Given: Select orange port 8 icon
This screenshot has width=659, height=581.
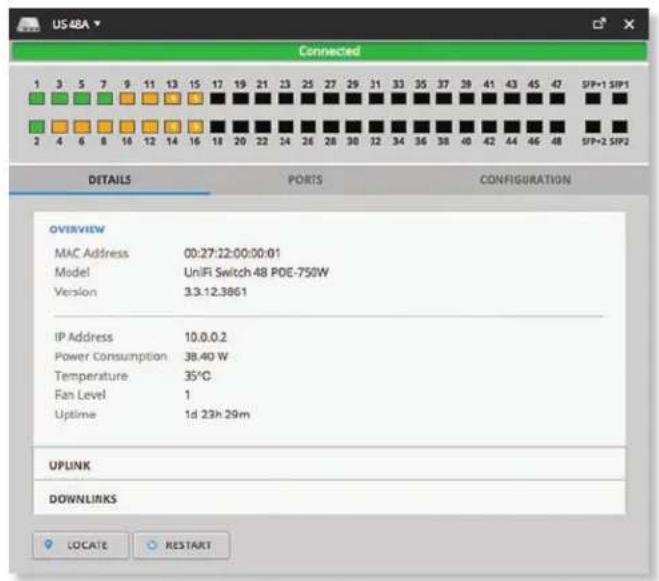Looking at the screenshot, I should click(105, 127).
